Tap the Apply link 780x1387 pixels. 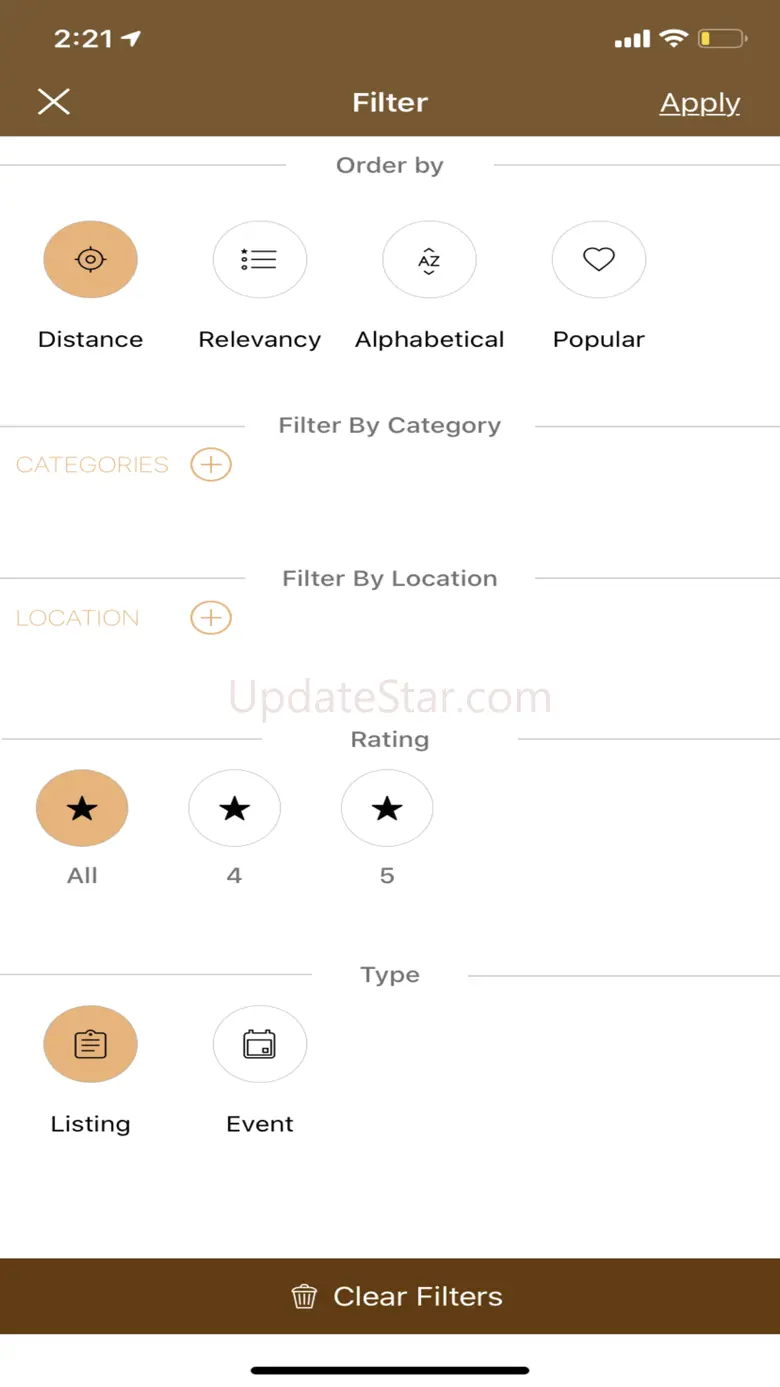pos(700,103)
